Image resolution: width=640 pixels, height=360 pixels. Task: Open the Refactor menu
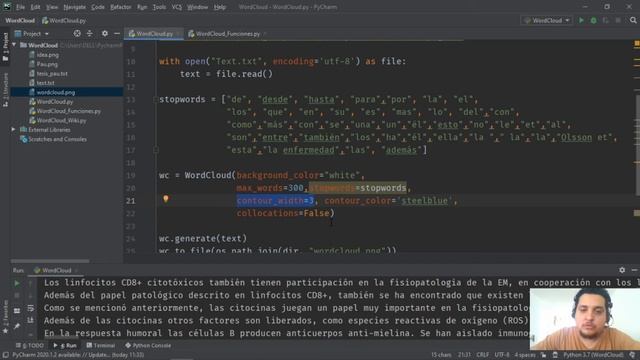coord(121,7)
